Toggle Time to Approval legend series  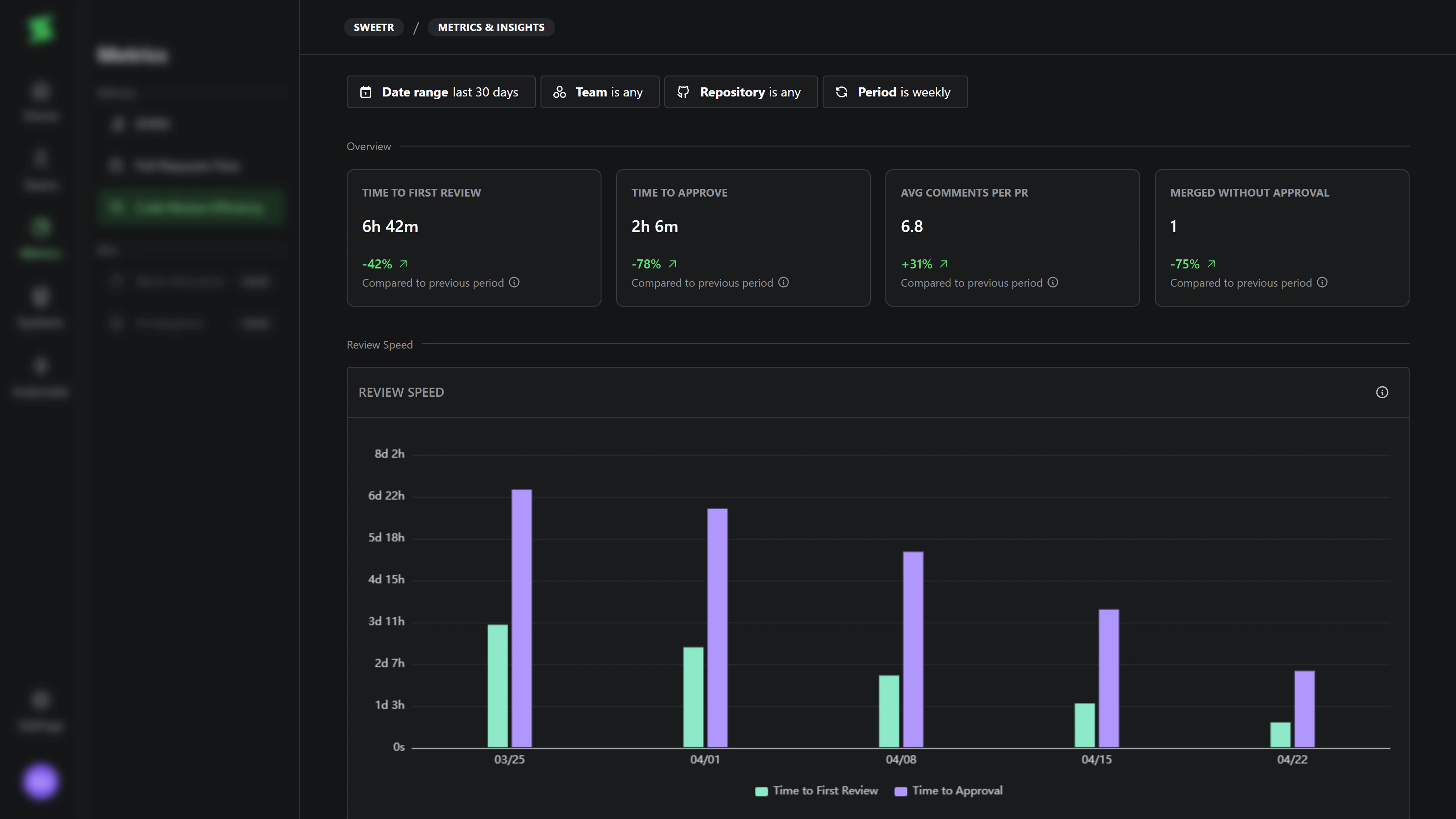click(x=956, y=791)
